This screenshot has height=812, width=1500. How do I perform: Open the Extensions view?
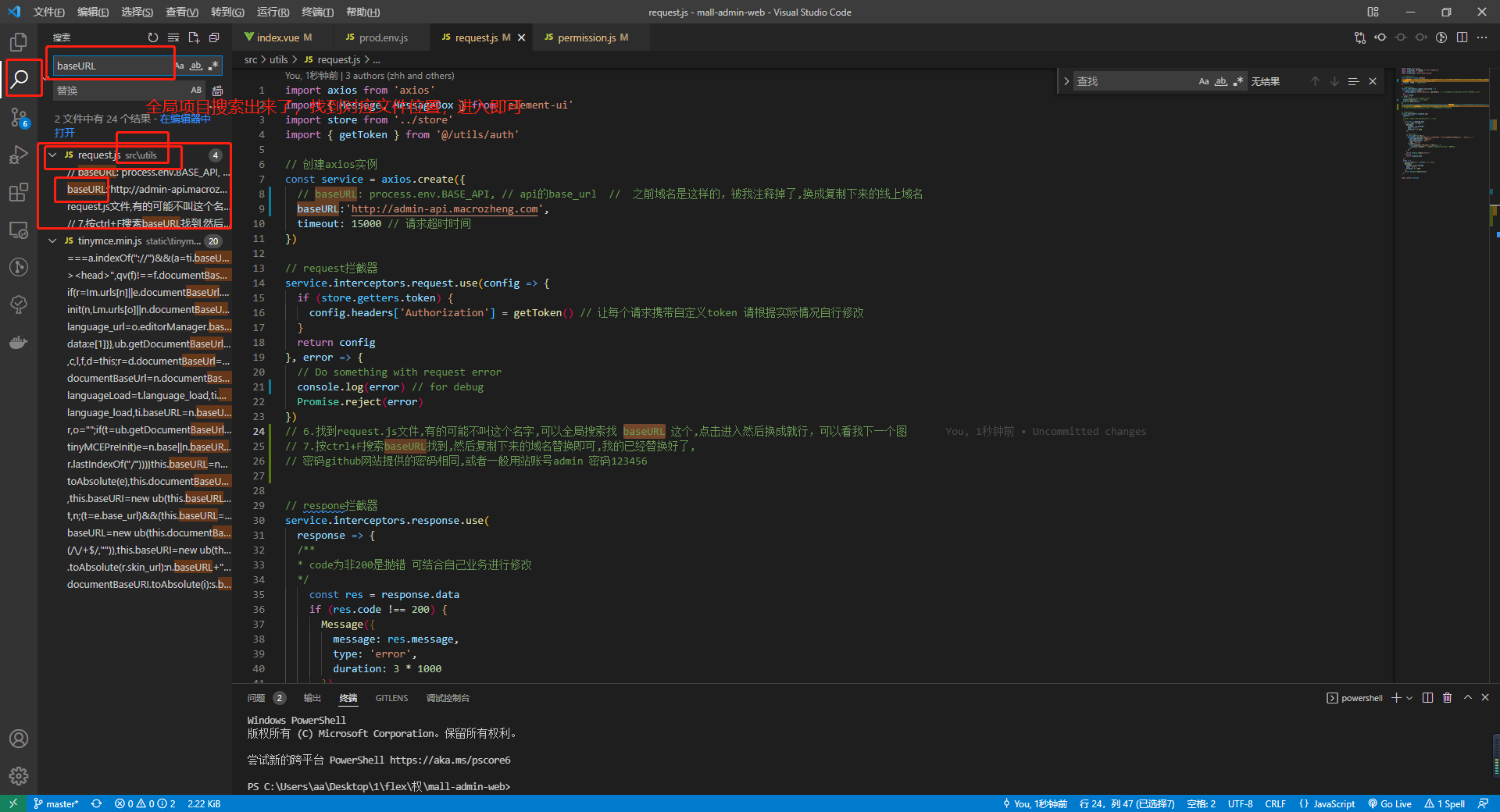pos(19,192)
